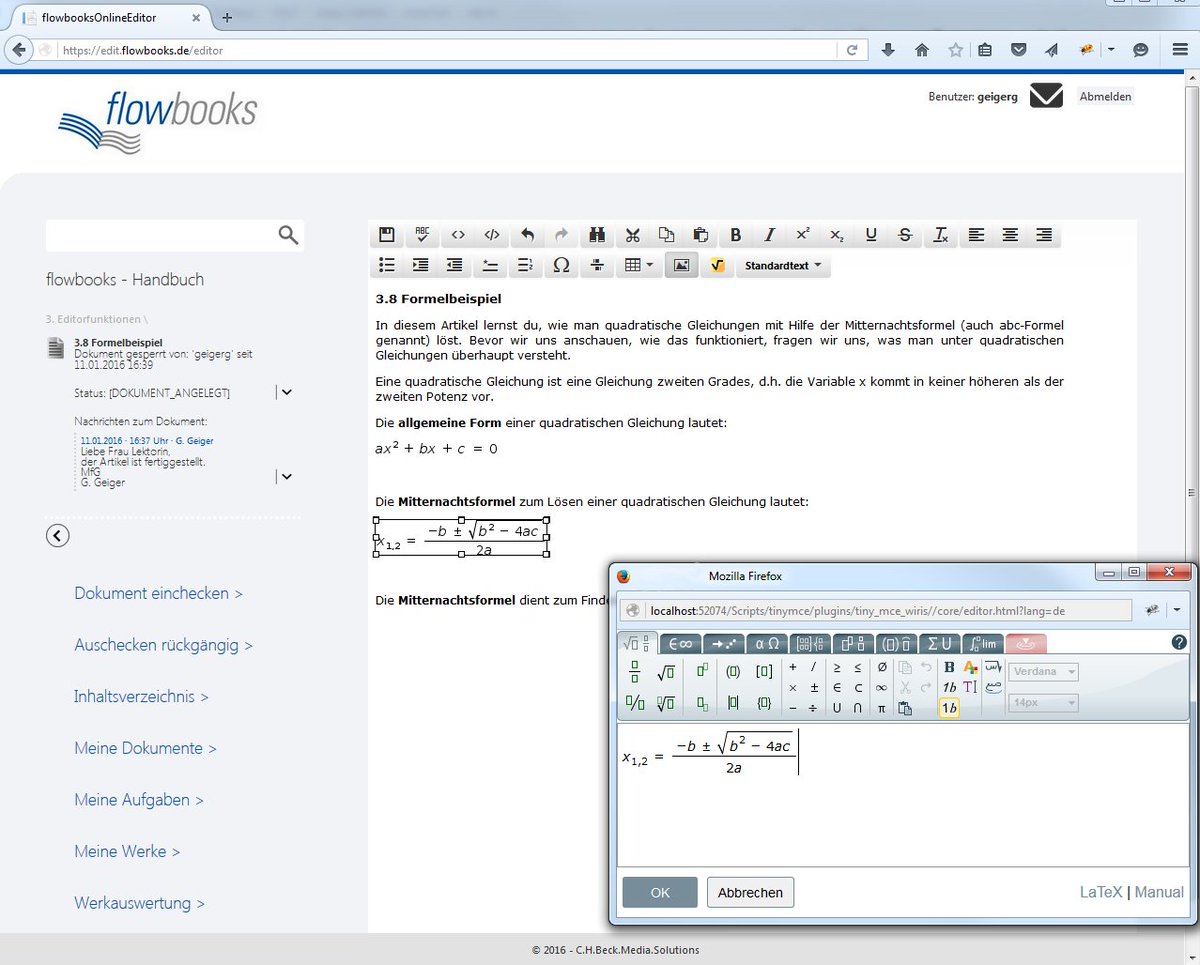Expand the document messages chevron

pyautogui.click(x=286, y=476)
